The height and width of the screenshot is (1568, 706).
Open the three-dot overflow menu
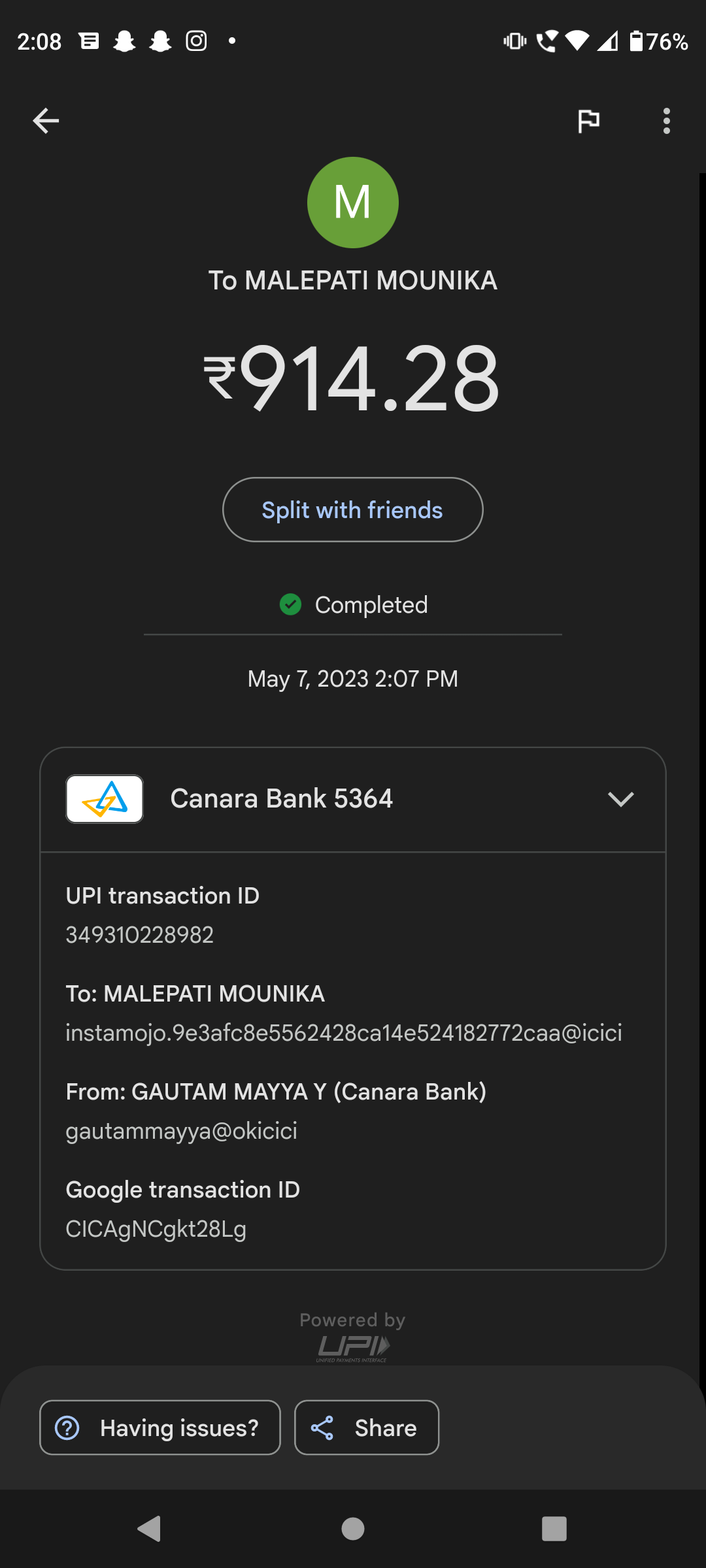[666, 121]
